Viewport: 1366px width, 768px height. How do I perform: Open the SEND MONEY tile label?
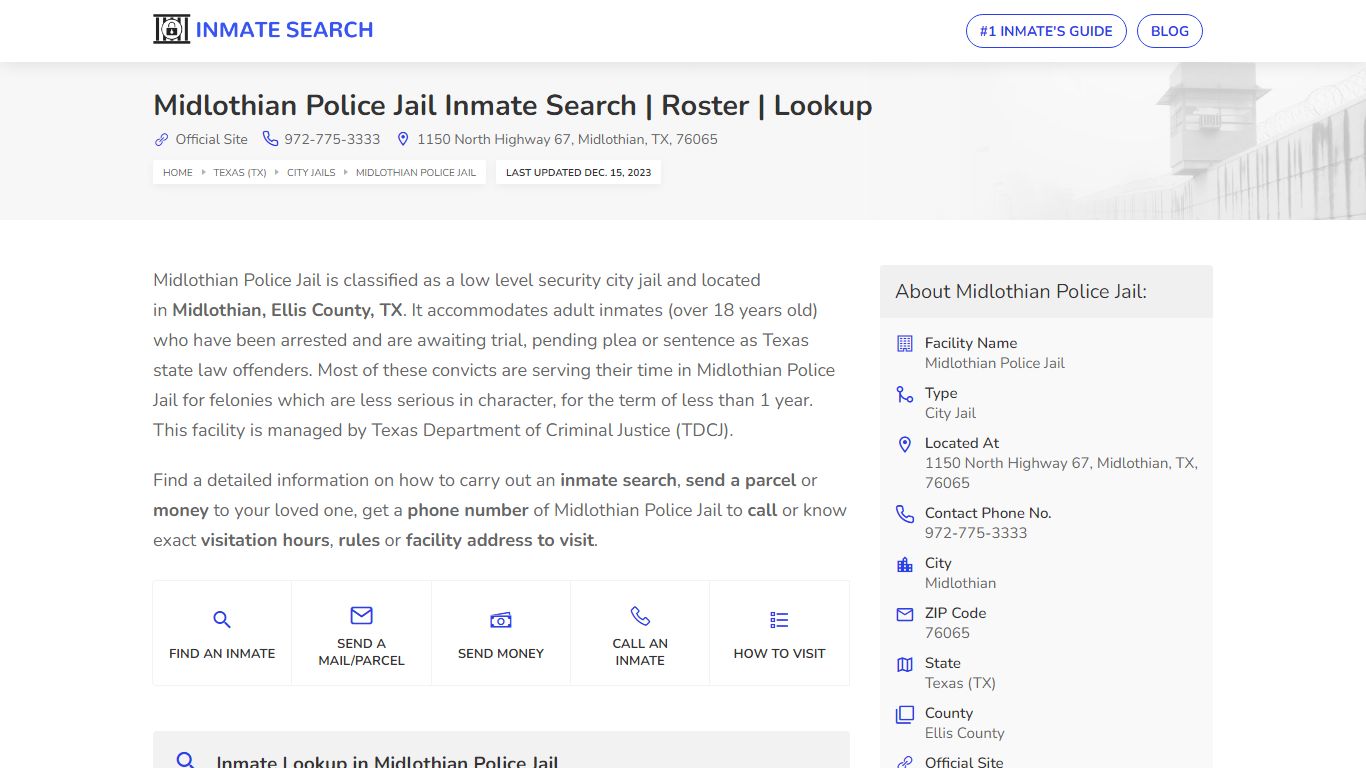tap(501, 653)
